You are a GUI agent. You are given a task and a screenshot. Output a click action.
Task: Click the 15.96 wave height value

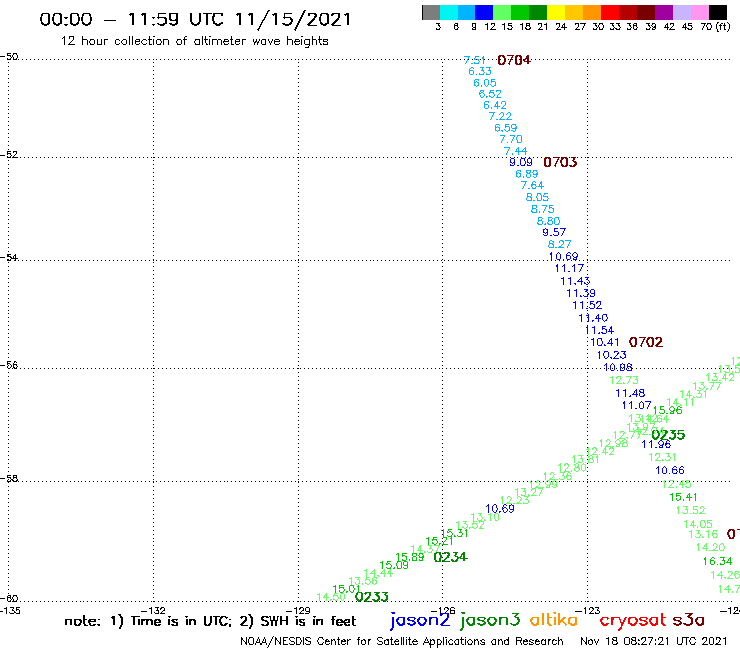667,411
